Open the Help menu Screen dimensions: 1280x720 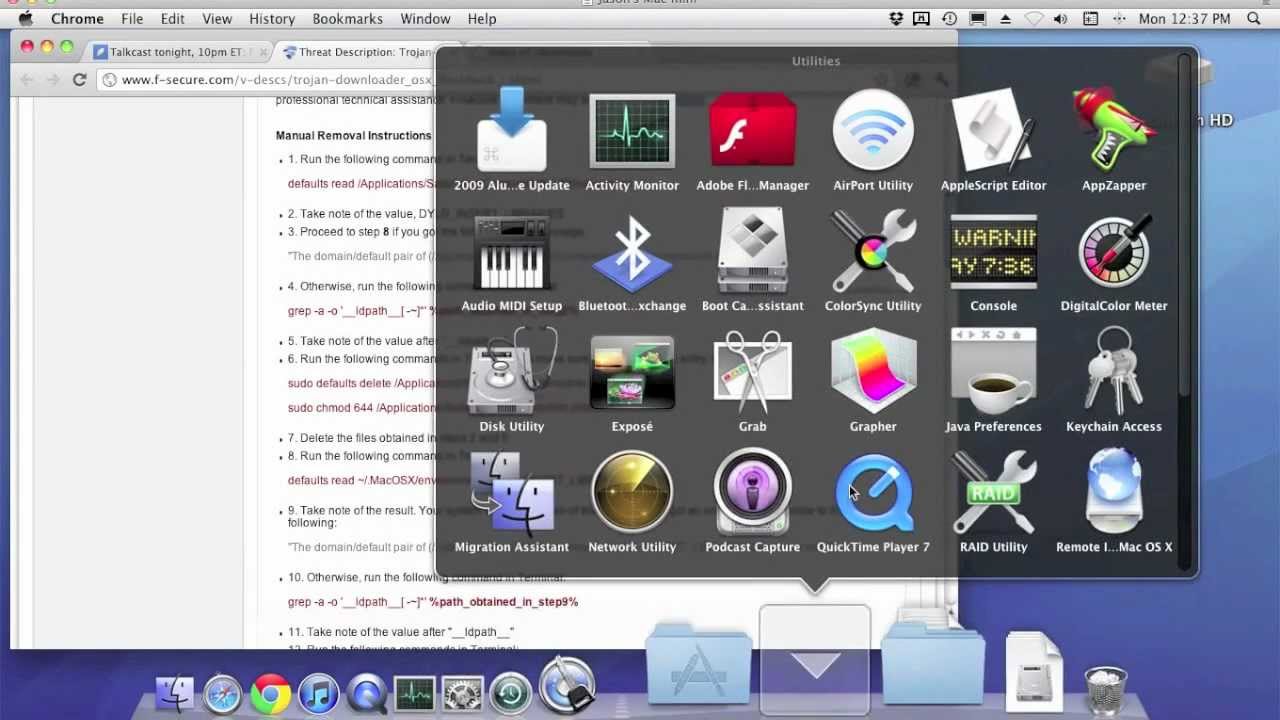(482, 19)
